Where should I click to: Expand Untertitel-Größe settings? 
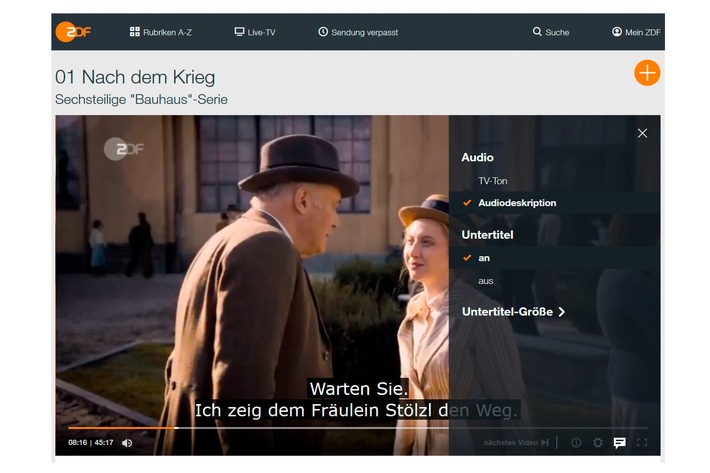(x=513, y=312)
